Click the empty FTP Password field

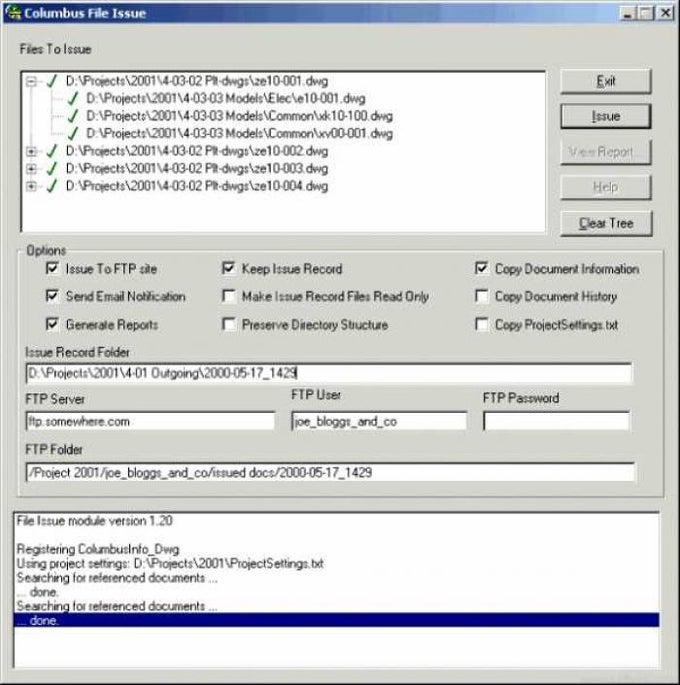click(557, 422)
